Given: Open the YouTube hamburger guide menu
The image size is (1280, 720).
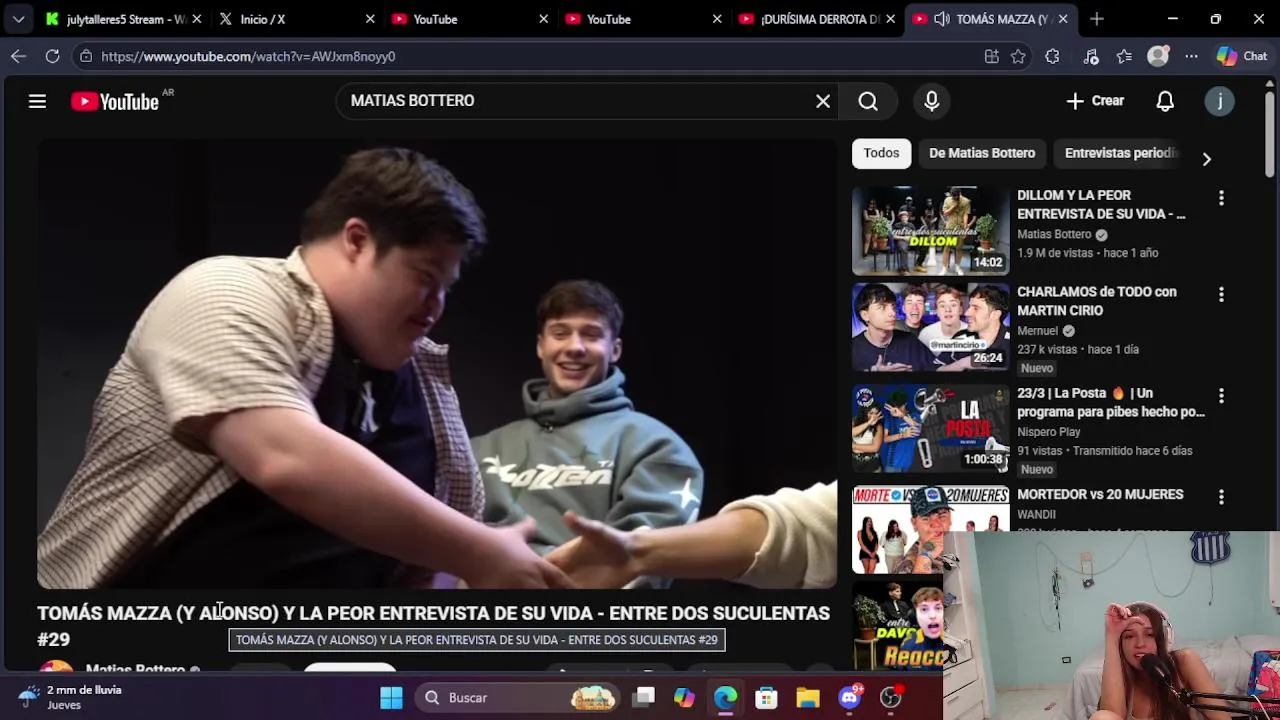Looking at the screenshot, I should pyautogui.click(x=37, y=101).
